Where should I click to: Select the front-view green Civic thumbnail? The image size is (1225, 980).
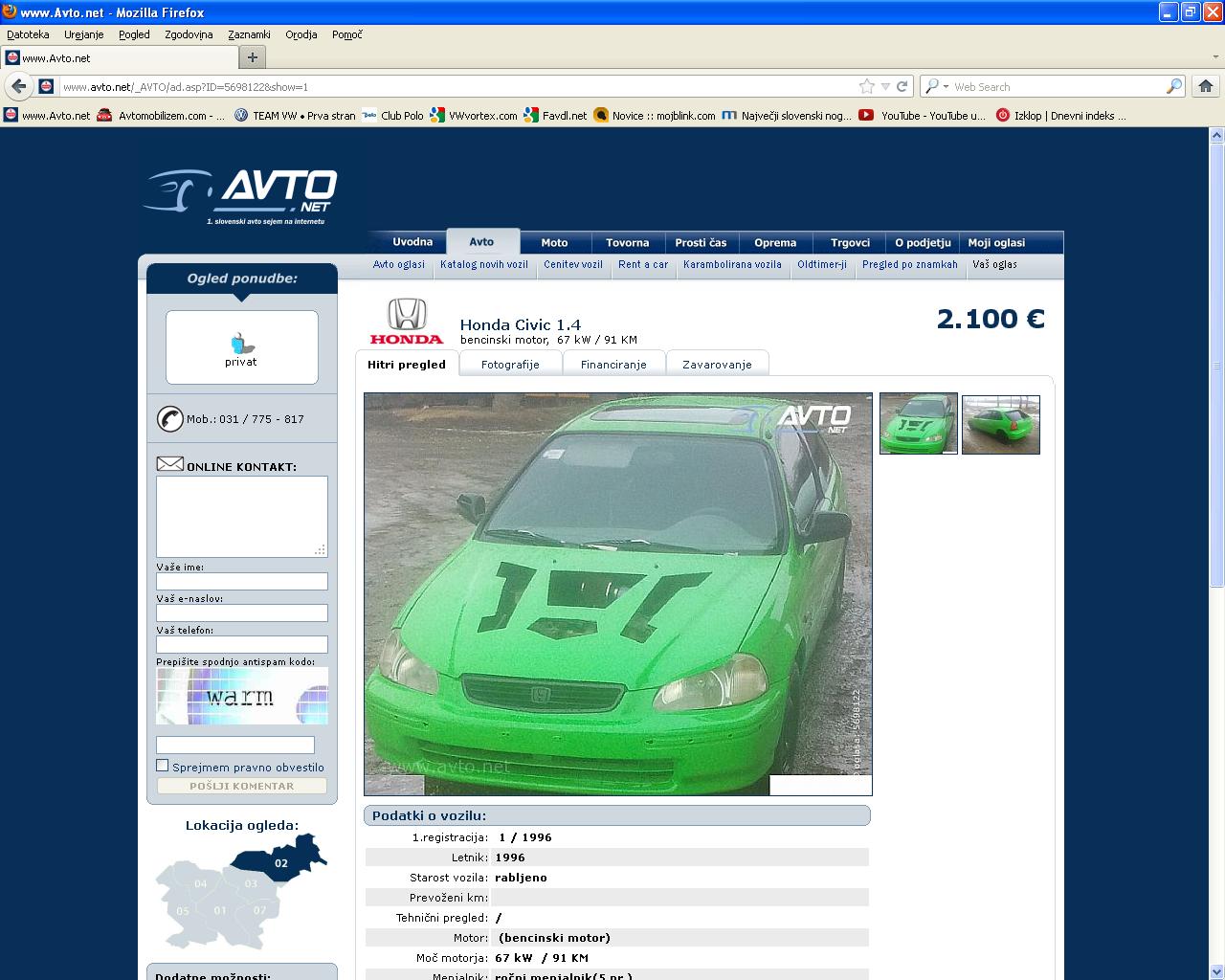(919, 423)
